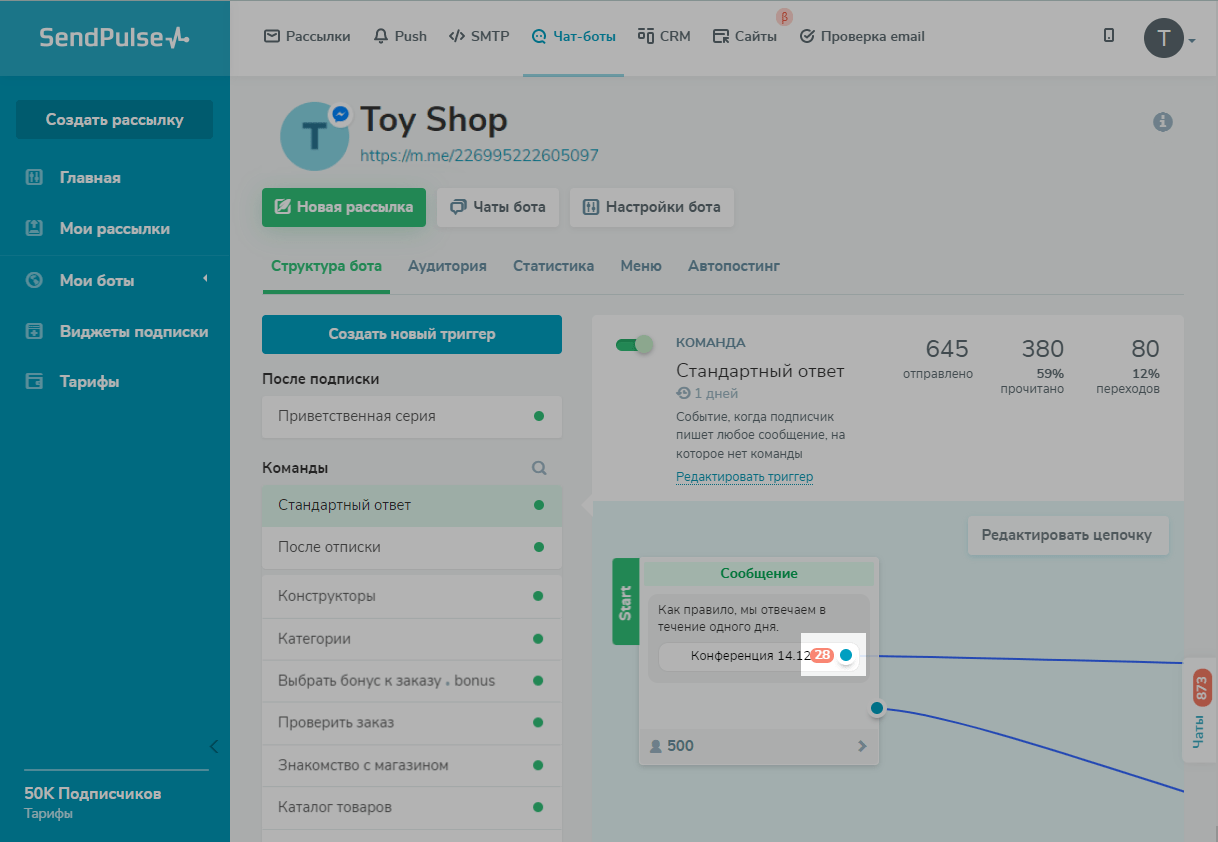The image size is (1218, 842).
Task: Click the 80 переходов statistic
Action: [1128, 365]
